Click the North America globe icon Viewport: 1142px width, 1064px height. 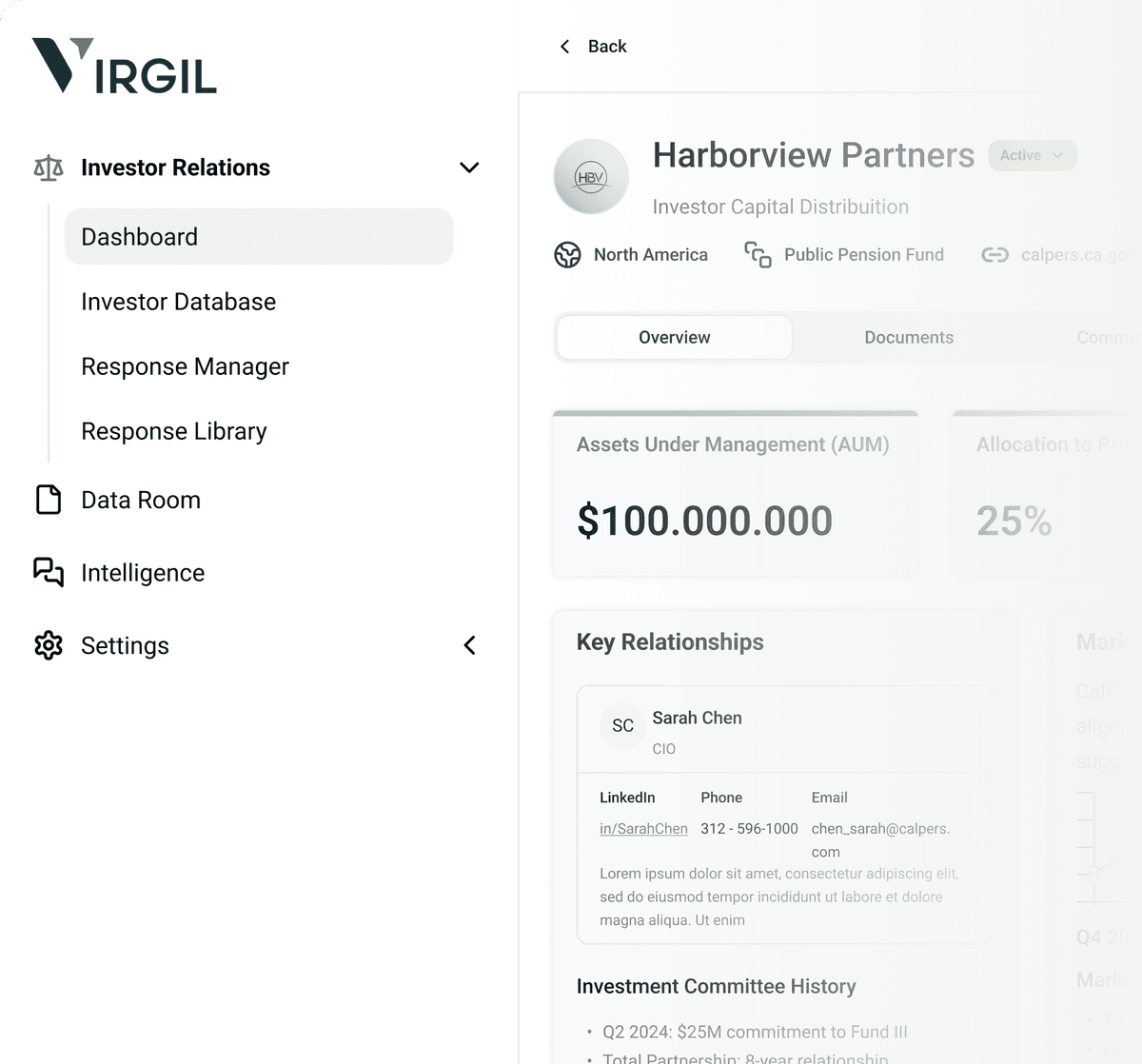coord(567,255)
